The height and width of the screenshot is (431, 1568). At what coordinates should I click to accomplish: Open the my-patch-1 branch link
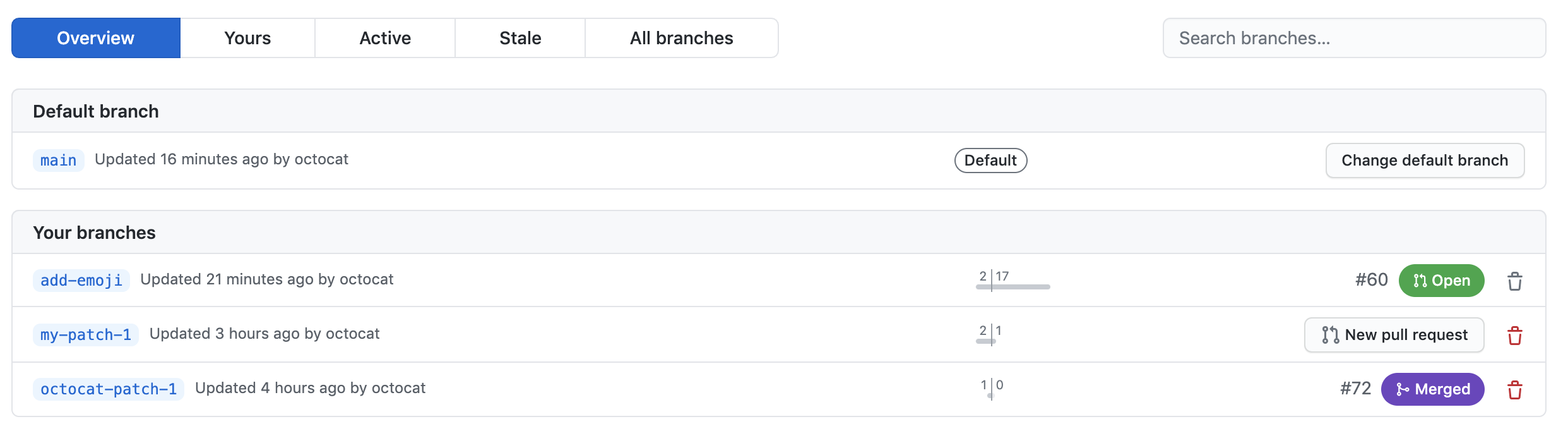pyautogui.click(x=86, y=335)
